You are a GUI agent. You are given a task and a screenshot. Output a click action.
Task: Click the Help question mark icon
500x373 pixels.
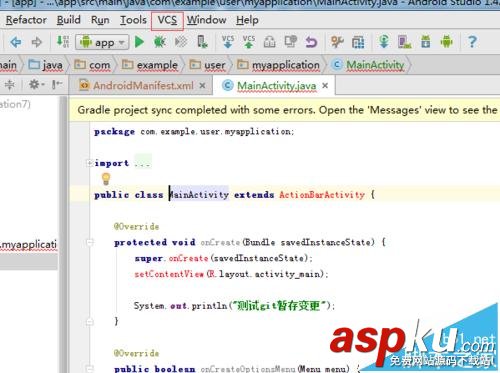click(x=472, y=42)
